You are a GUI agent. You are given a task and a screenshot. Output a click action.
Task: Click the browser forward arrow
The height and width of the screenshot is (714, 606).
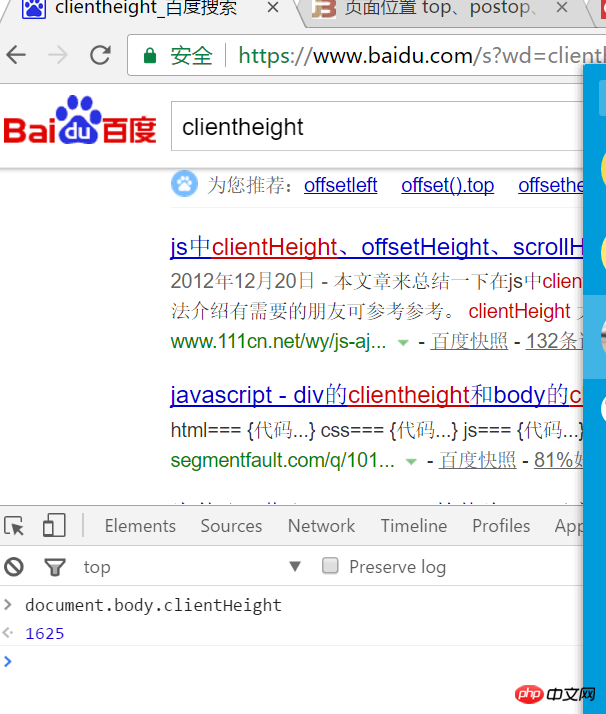58,55
